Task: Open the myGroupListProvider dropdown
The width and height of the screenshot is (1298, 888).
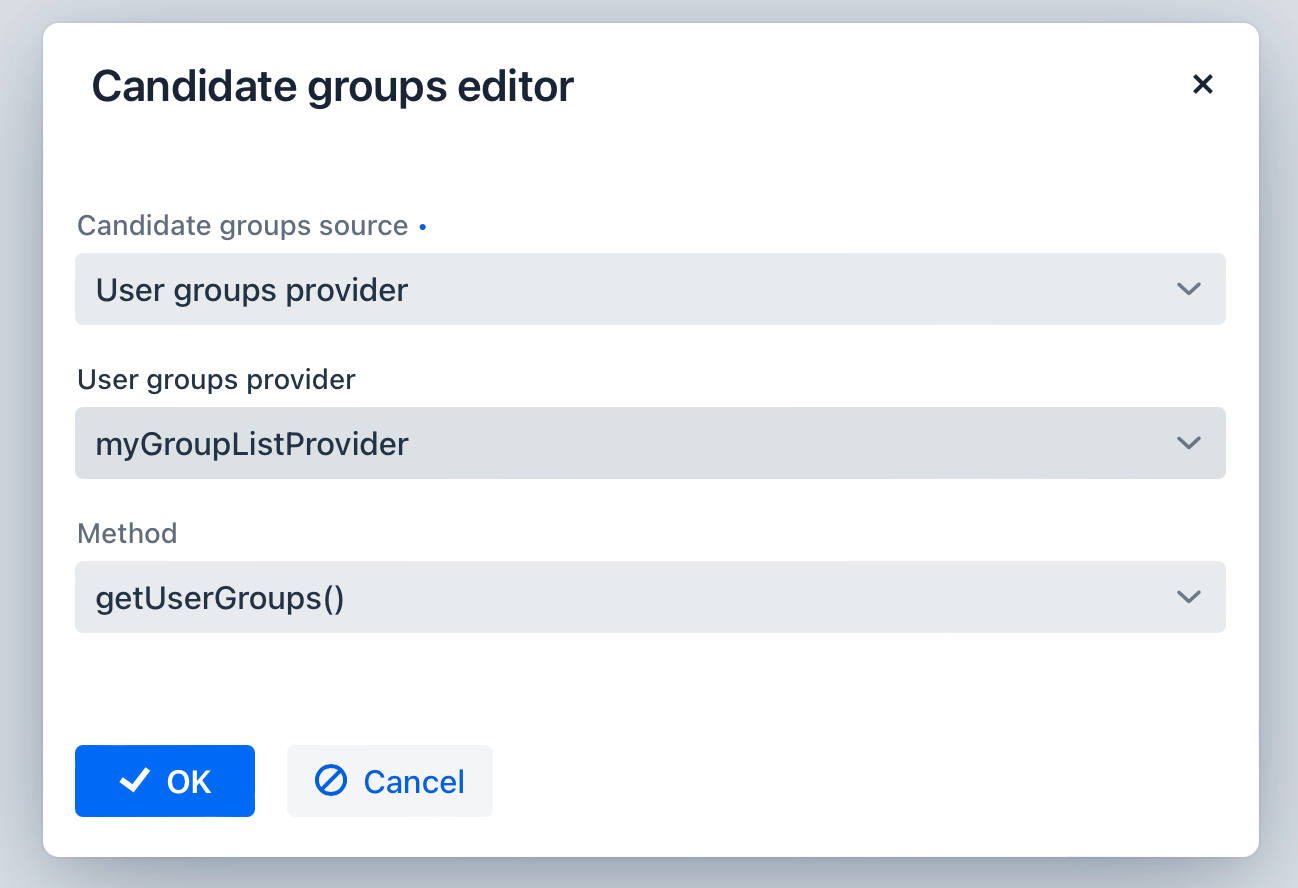Action: (x=650, y=443)
